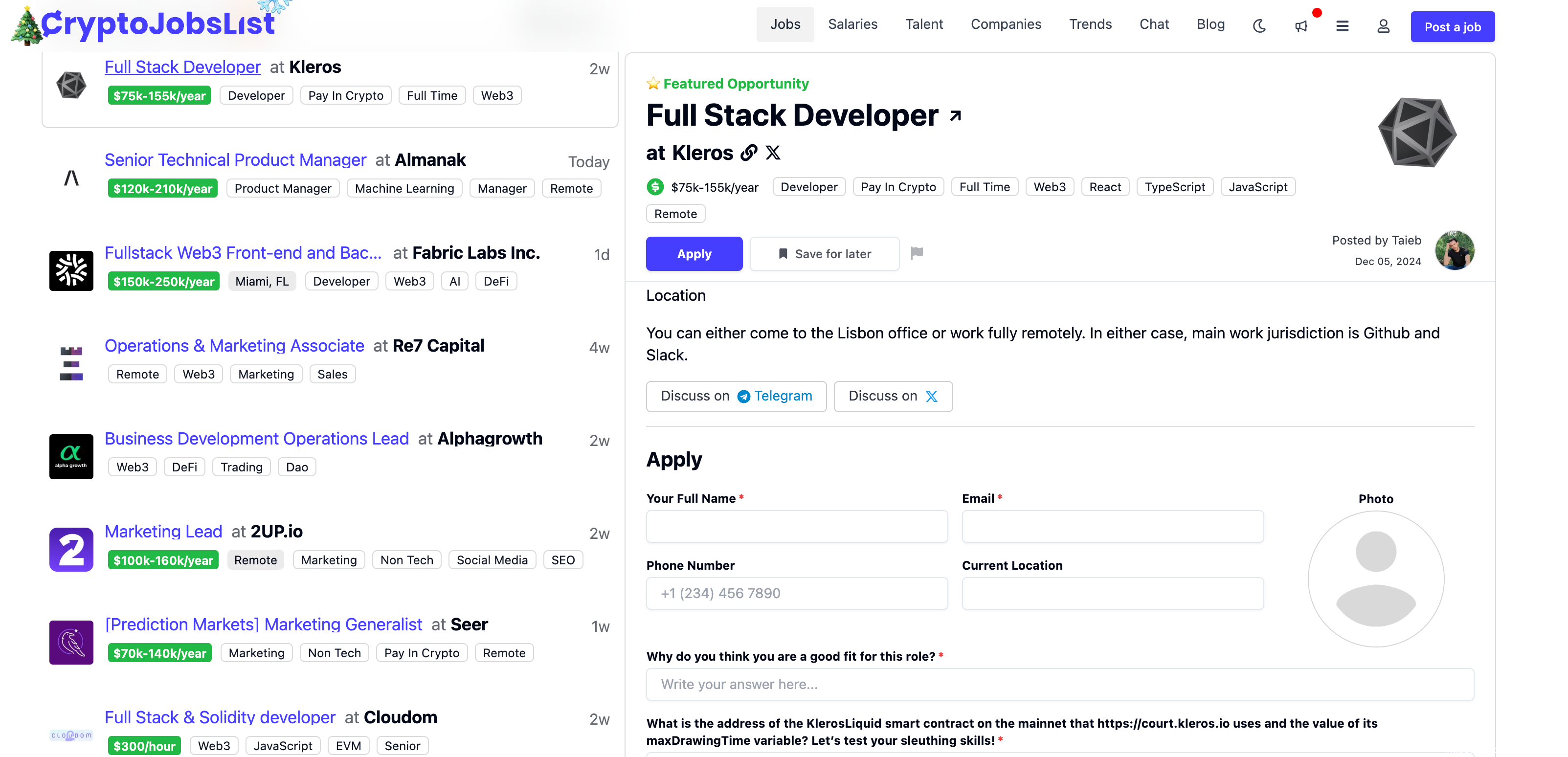Click the Fabric Labs company logo
Image resolution: width=1568 pixels, height=757 pixels.
(x=71, y=271)
